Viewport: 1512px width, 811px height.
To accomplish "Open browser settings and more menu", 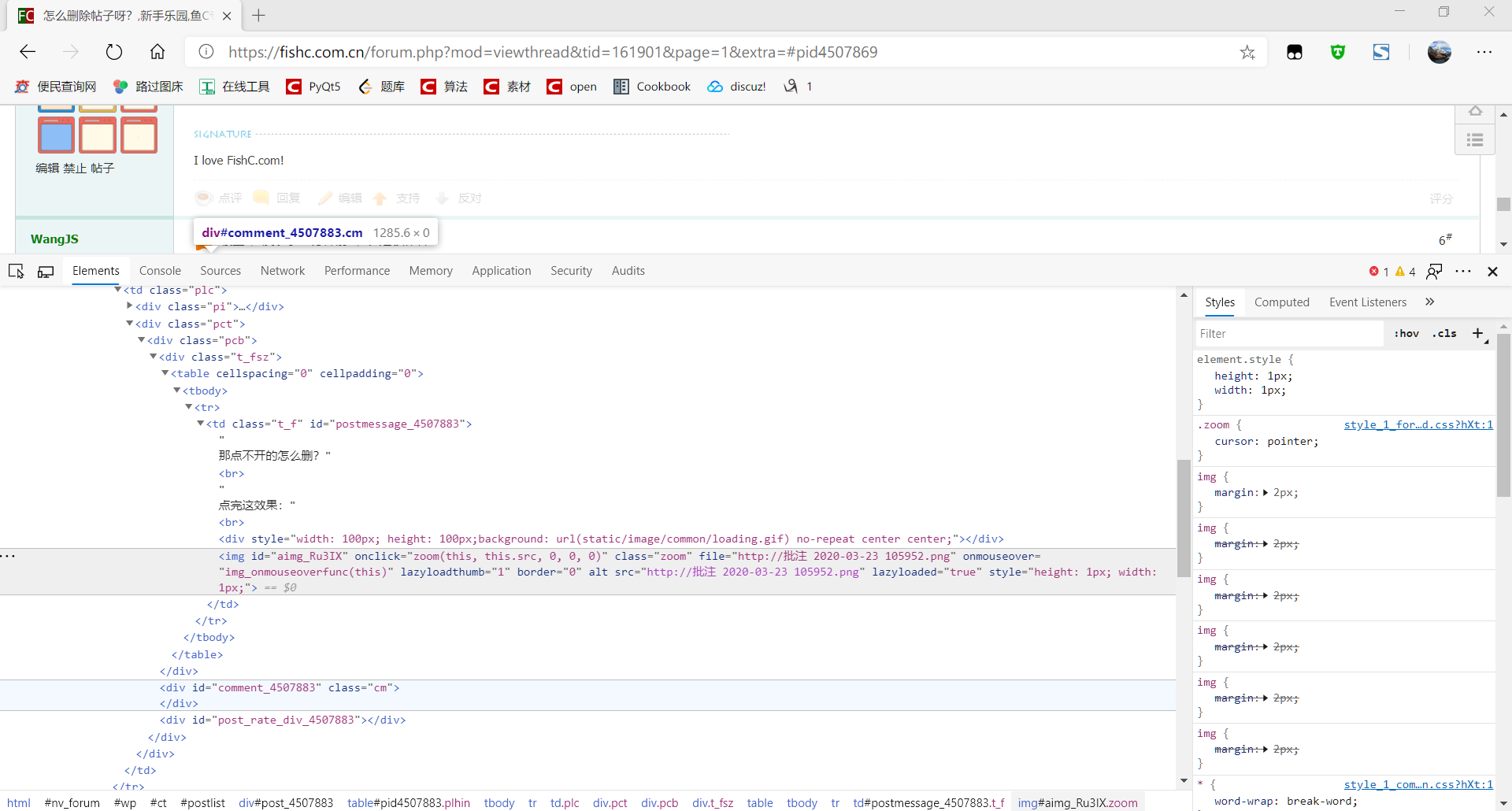I will (x=1484, y=52).
